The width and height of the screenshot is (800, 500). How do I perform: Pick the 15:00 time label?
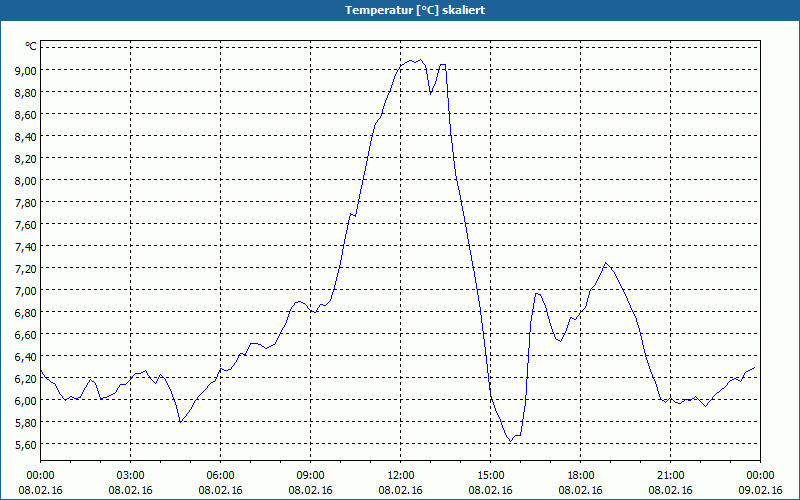(490, 476)
